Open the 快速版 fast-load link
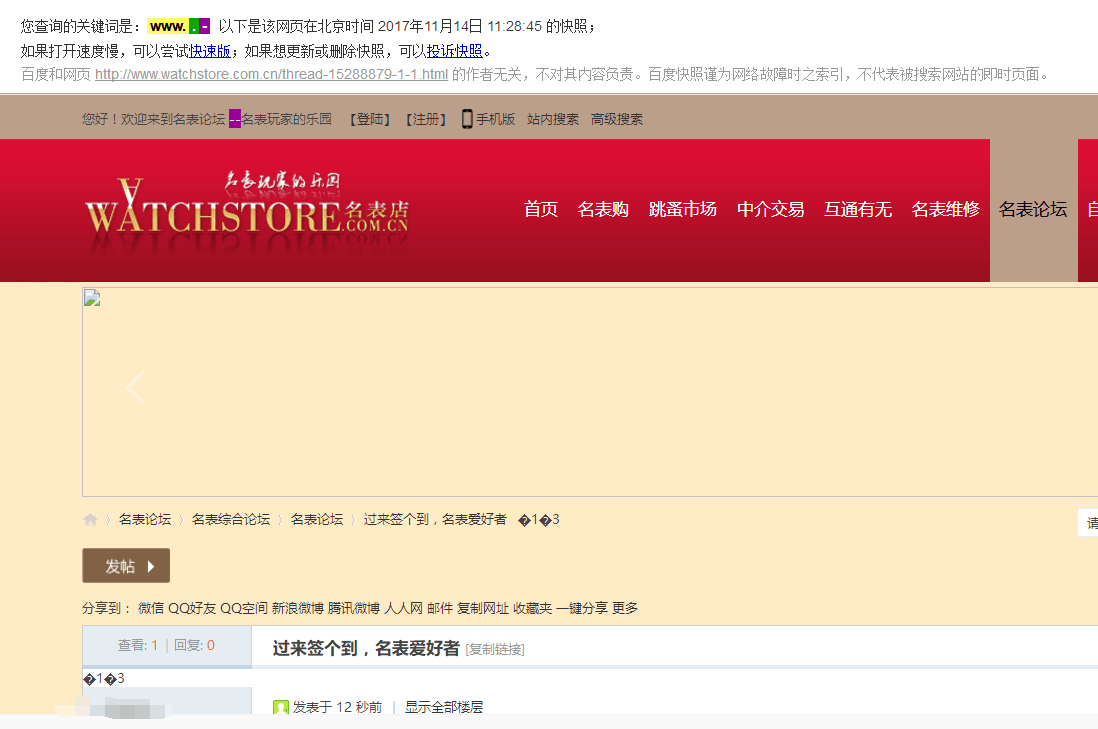This screenshot has height=729, width=1098. [x=210, y=51]
